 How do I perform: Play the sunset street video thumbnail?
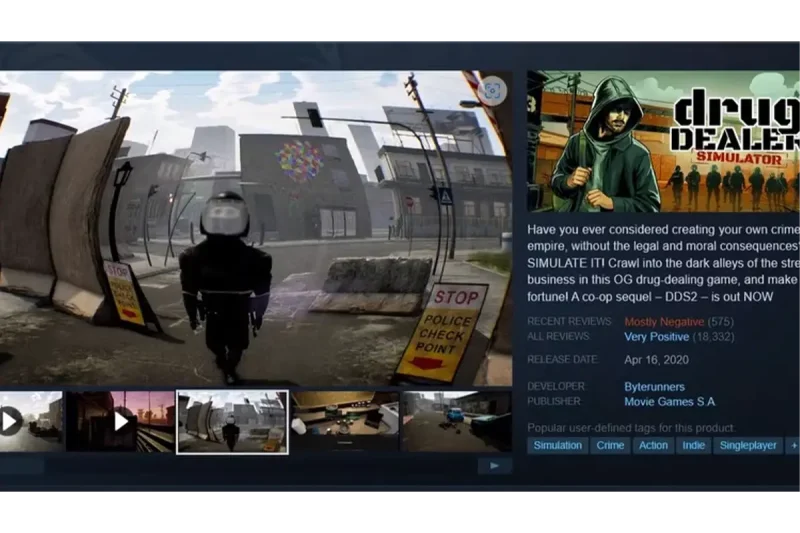click(120, 421)
